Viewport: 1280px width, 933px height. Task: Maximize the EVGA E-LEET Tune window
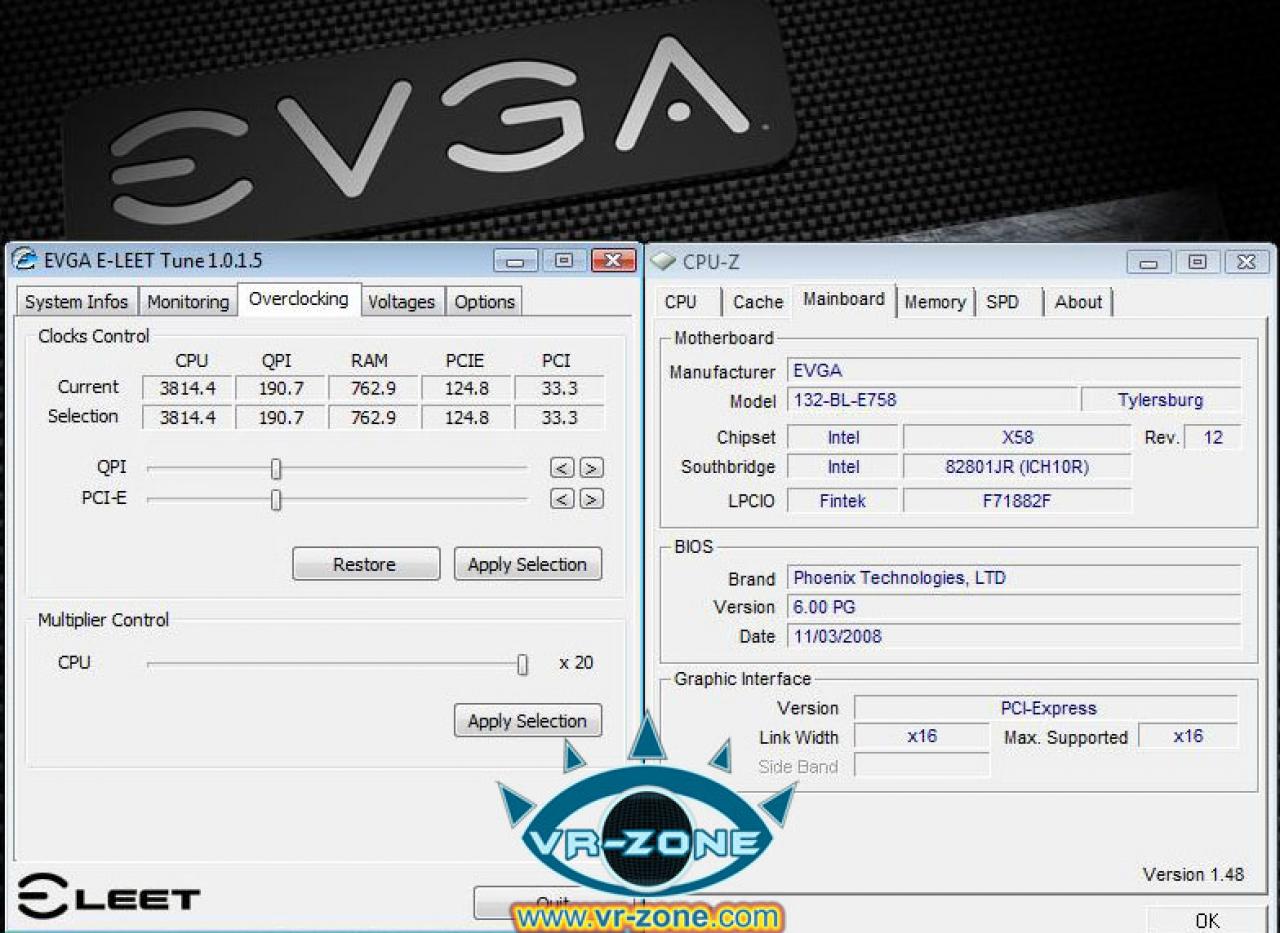(x=564, y=261)
